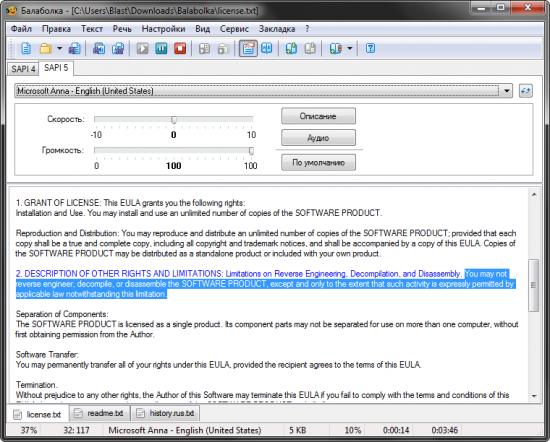Toggle the highlighted panel view toolbar button

[248, 48]
